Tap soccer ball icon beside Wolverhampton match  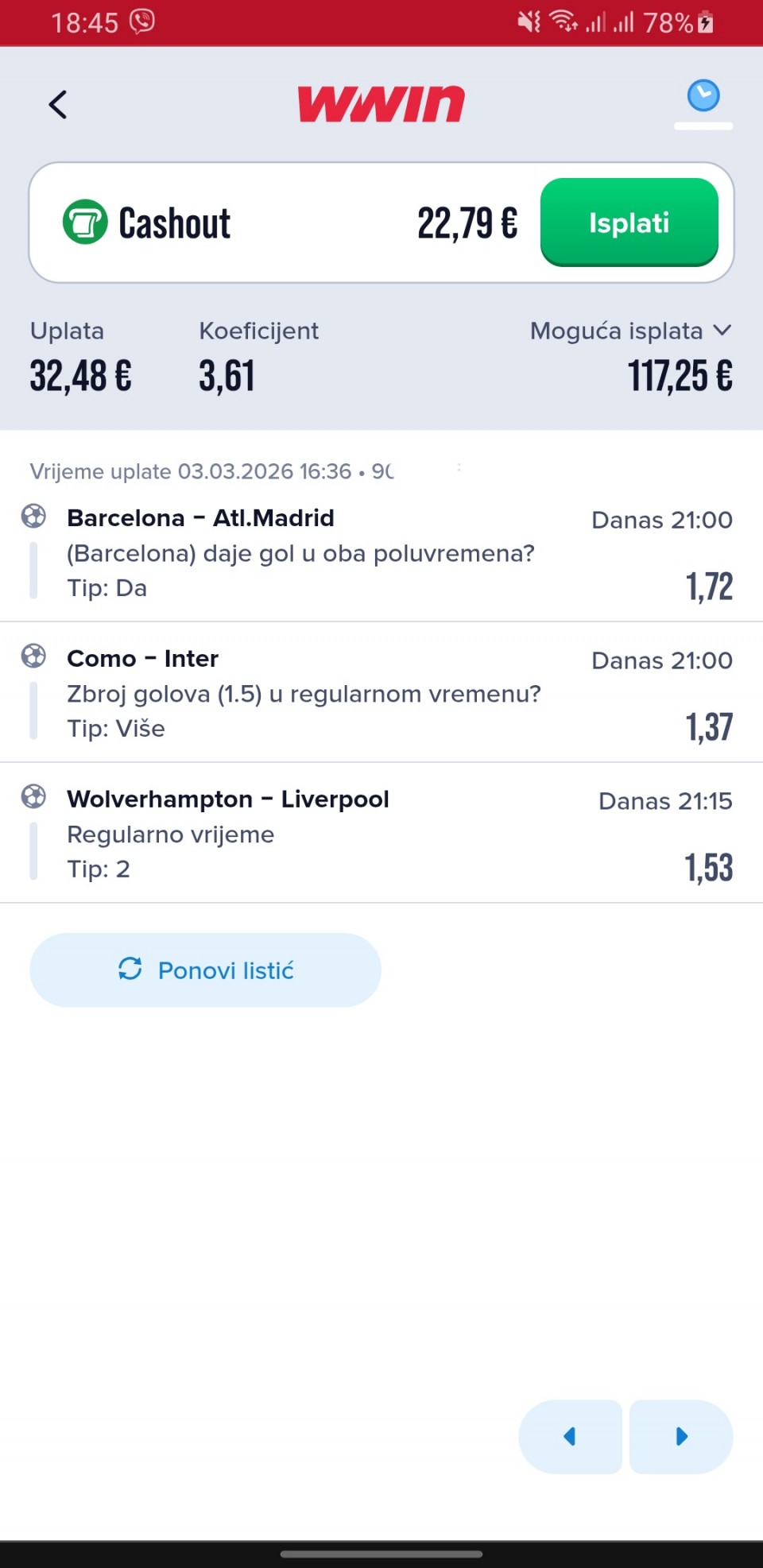33,796
